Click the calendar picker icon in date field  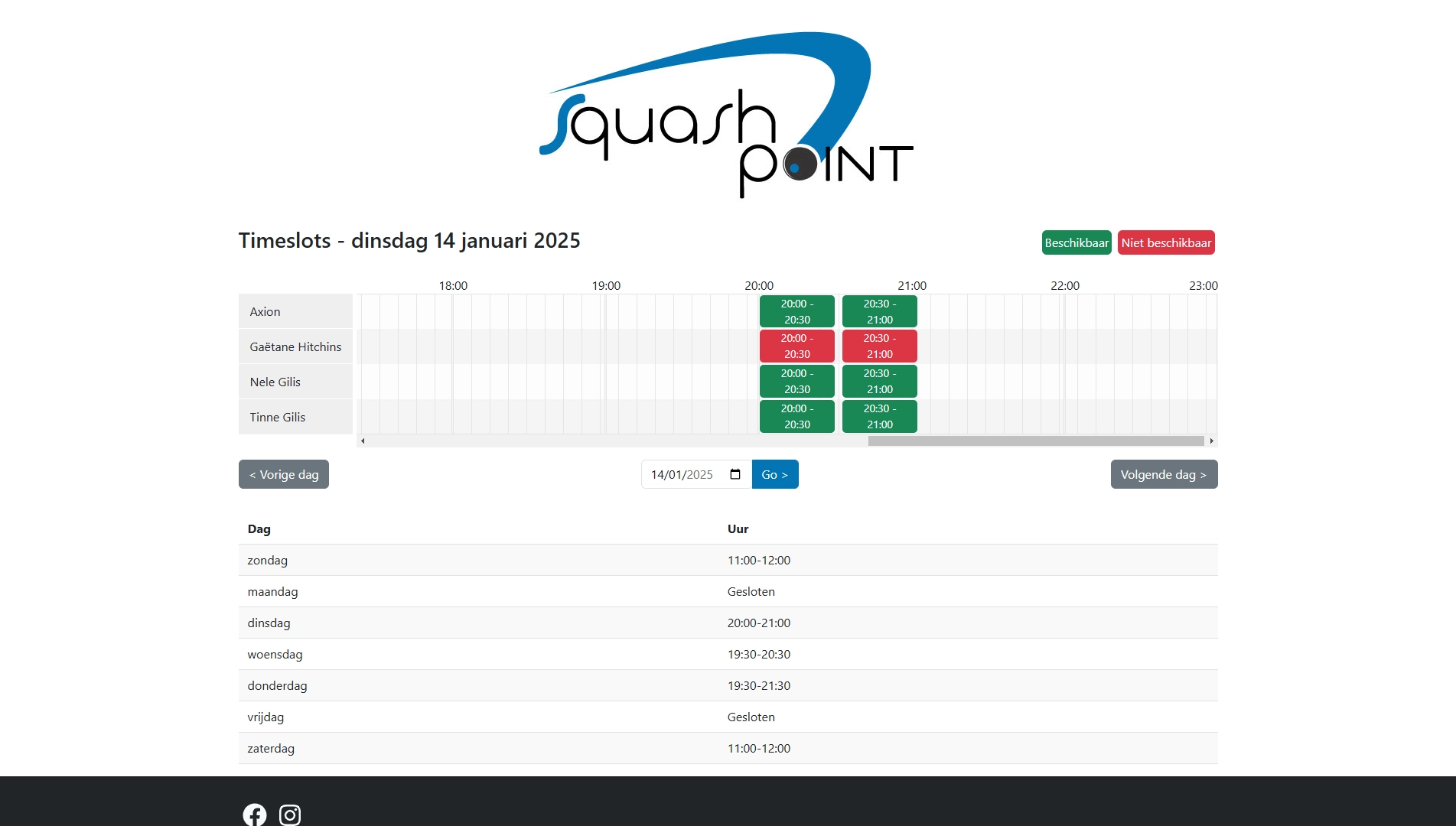click(735, 474)
